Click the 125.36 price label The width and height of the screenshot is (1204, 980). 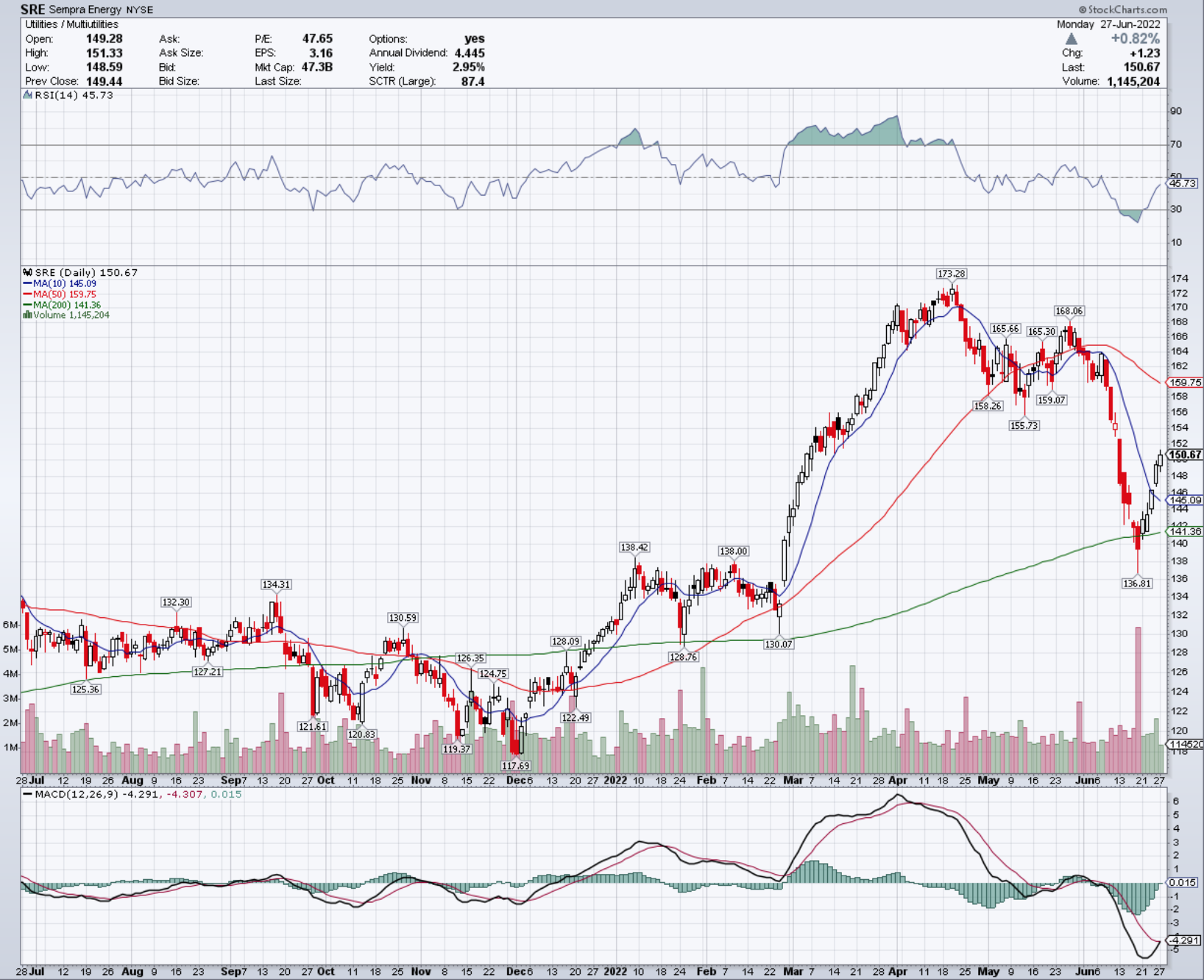coord(85,689)
